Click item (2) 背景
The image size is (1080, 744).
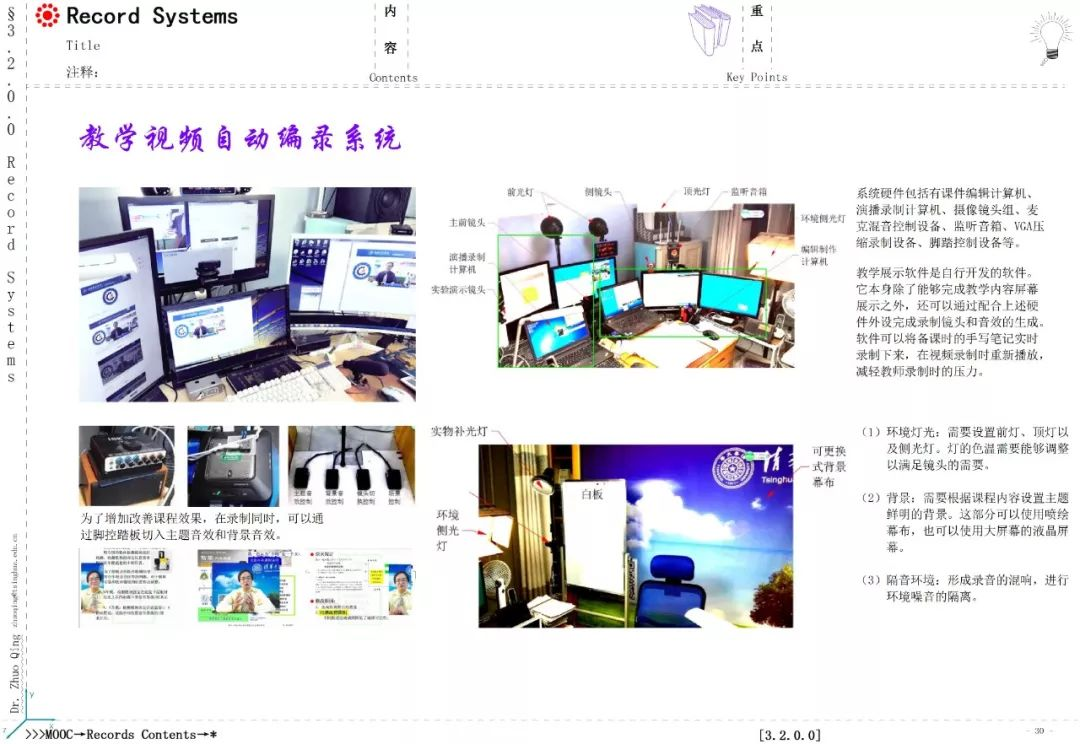pyautogui.click(x=964, y=523)
